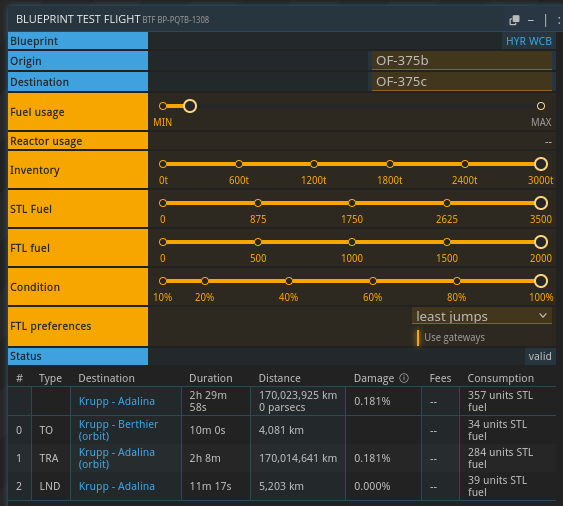
Task: Open the least jumps dropdown
Action: pos(481,316)
